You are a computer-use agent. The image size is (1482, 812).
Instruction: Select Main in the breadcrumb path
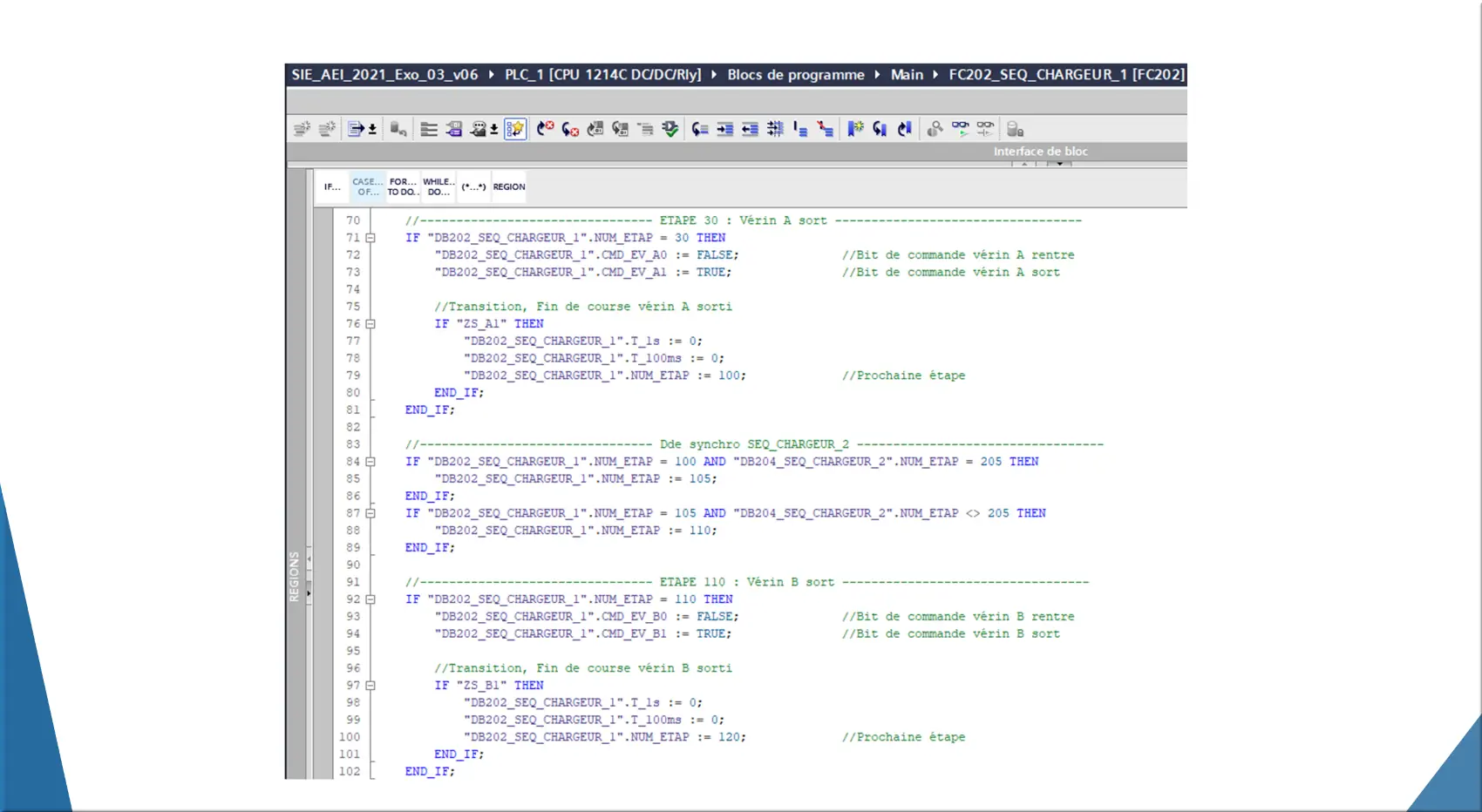pyautogui.click(x=907, y=75)
